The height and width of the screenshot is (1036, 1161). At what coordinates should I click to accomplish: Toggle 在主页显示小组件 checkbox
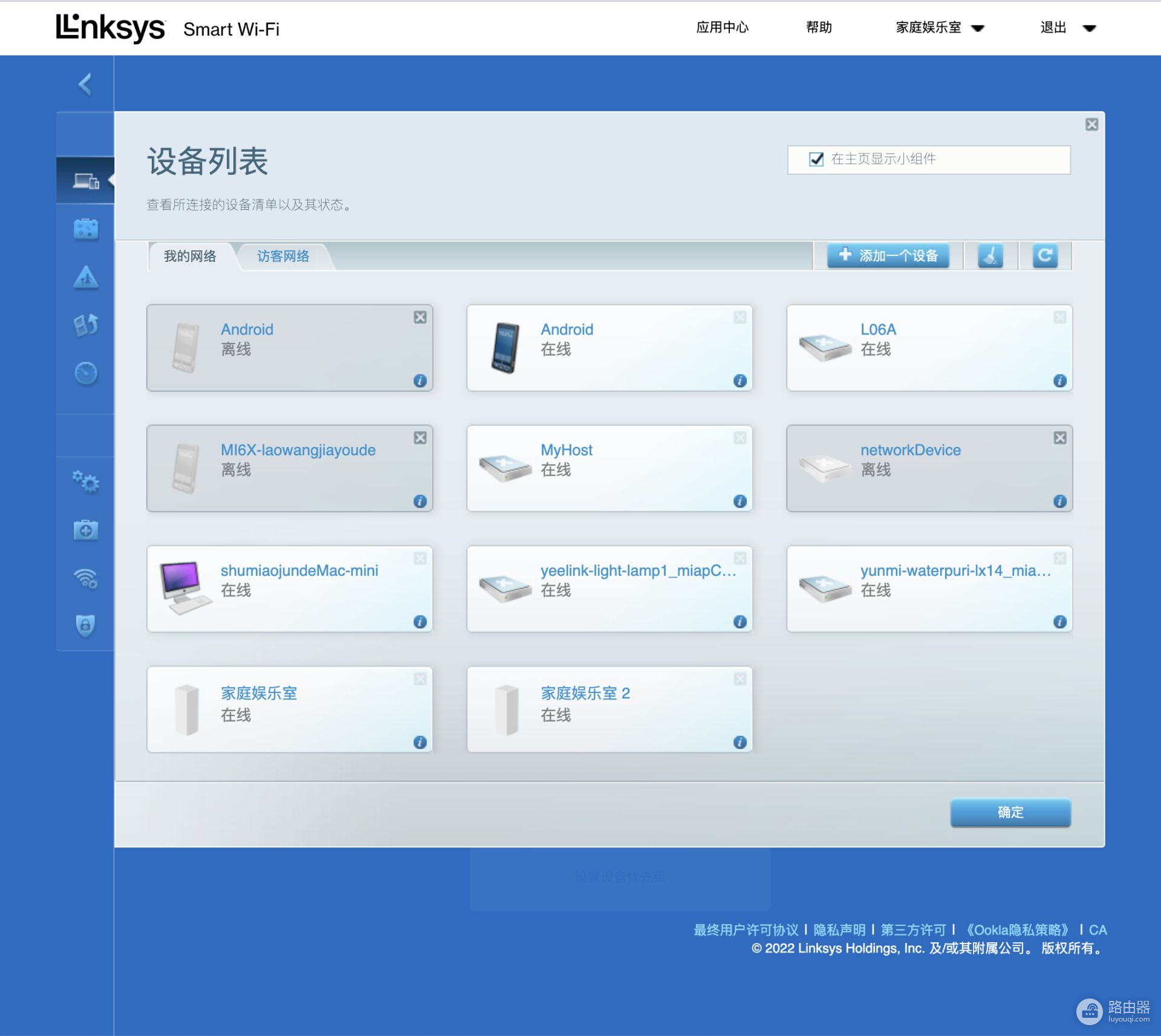pyautogui.click(x=816, y=159)
